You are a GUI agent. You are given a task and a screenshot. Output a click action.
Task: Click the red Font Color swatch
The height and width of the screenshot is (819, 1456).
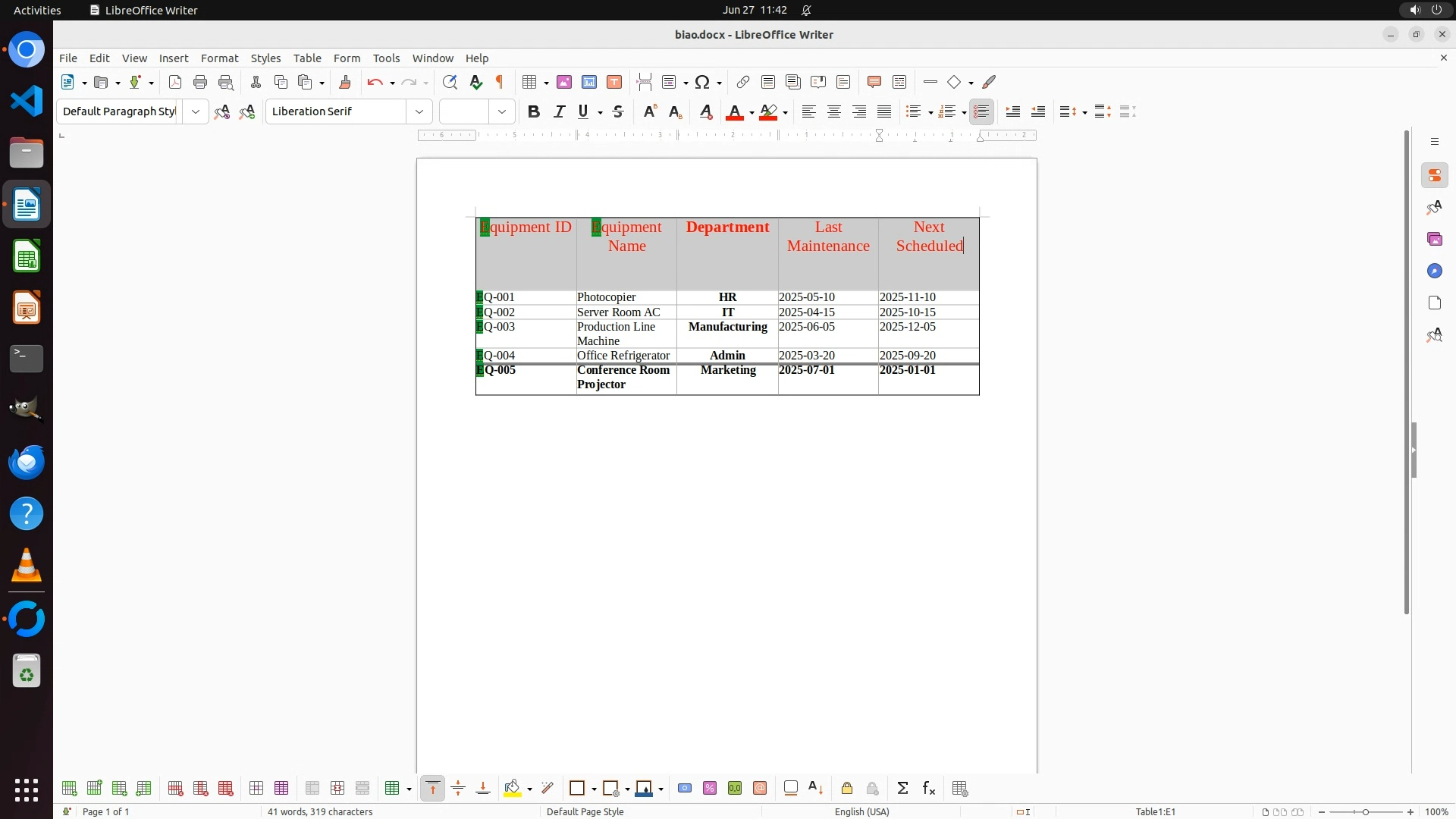click(x=734, y=112)
